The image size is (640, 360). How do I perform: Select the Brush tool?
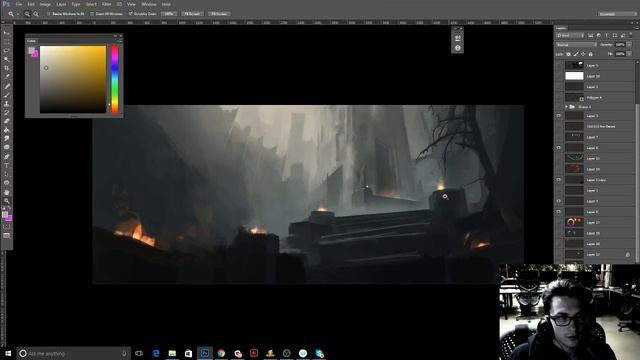(6, 95)
